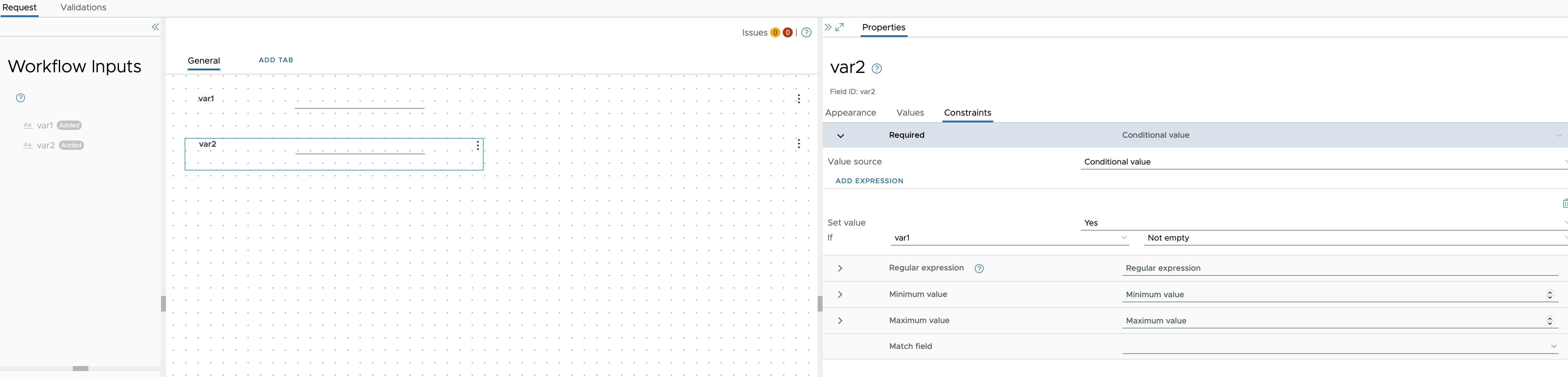
Task: Click ADD TAB next to General
Action: click(x=276, y=60)
